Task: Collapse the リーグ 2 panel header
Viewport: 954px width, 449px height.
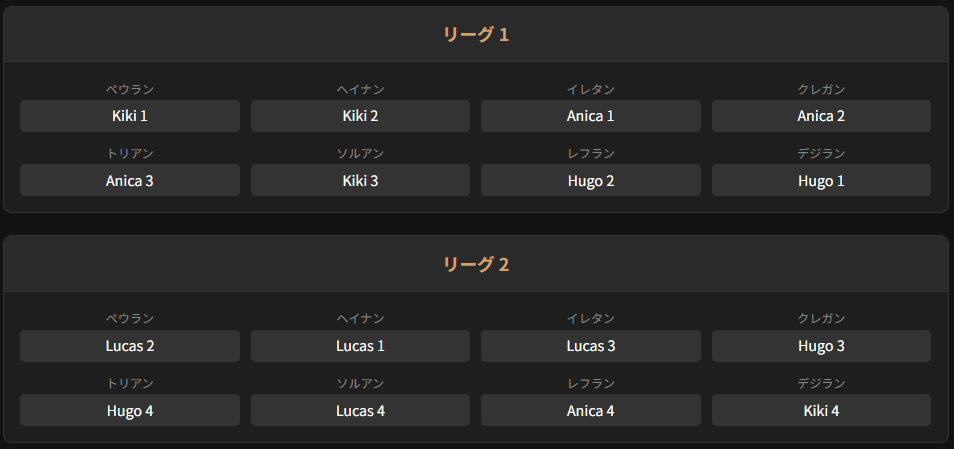Action: coord(476,265)
